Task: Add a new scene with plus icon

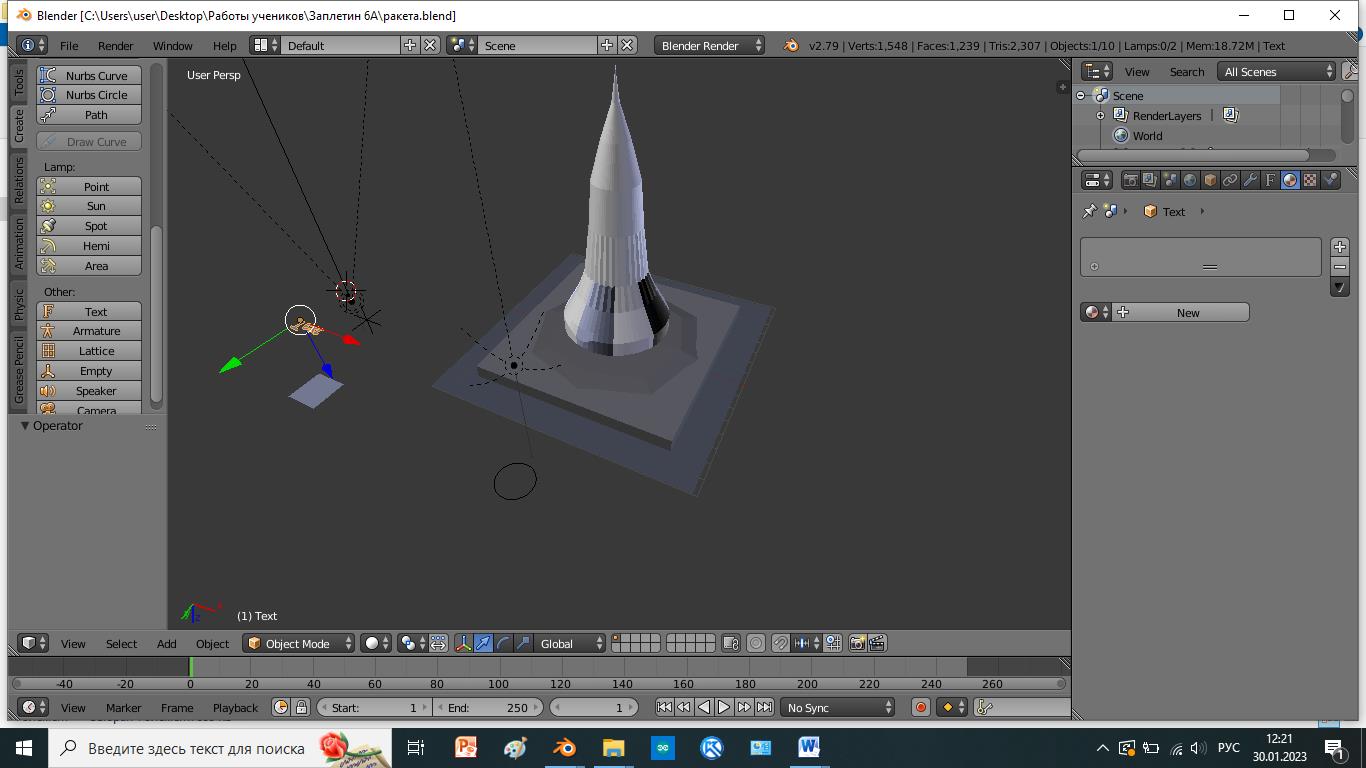Action: [x=607, y=45]
